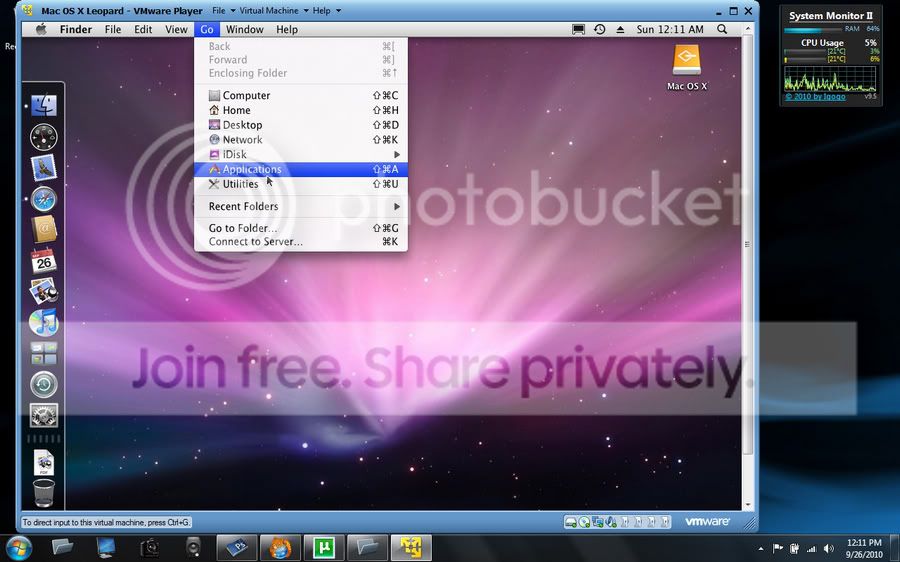Open the Mail app in the dock
Image resolution: width=900 pixels, height=562 pixels.
pos(44,168)
